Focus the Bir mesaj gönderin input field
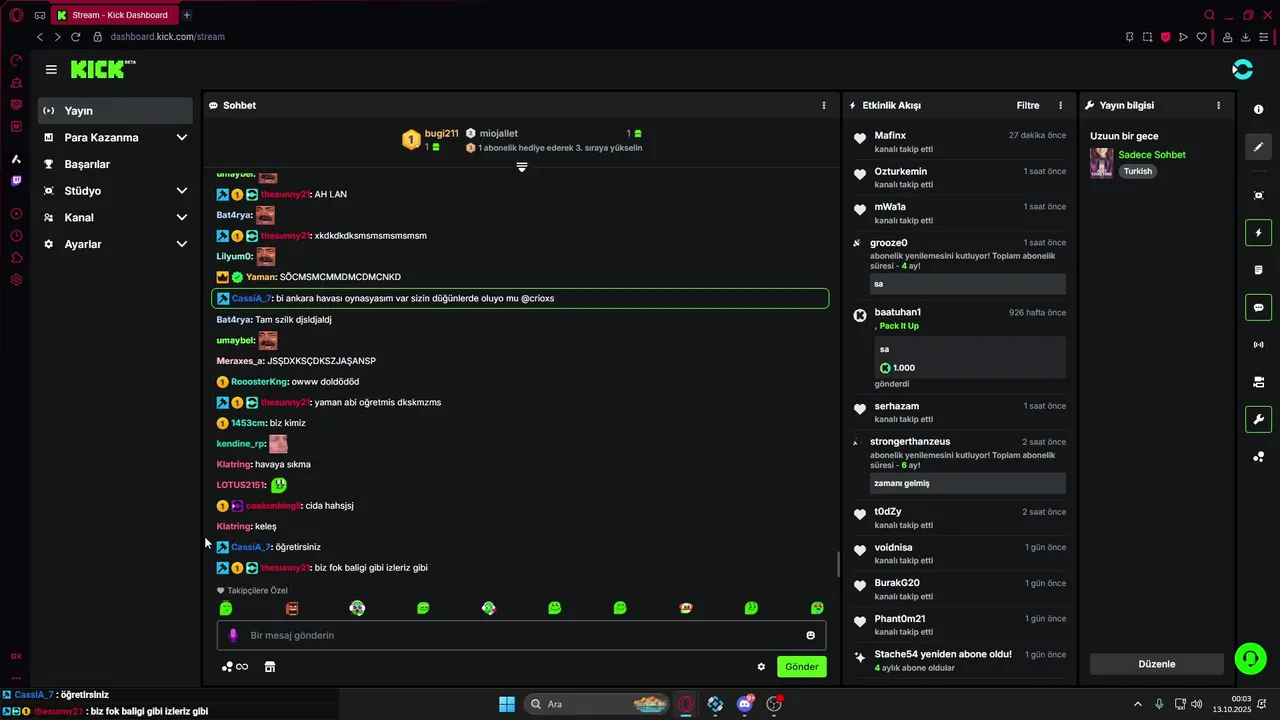 [521, 635]
